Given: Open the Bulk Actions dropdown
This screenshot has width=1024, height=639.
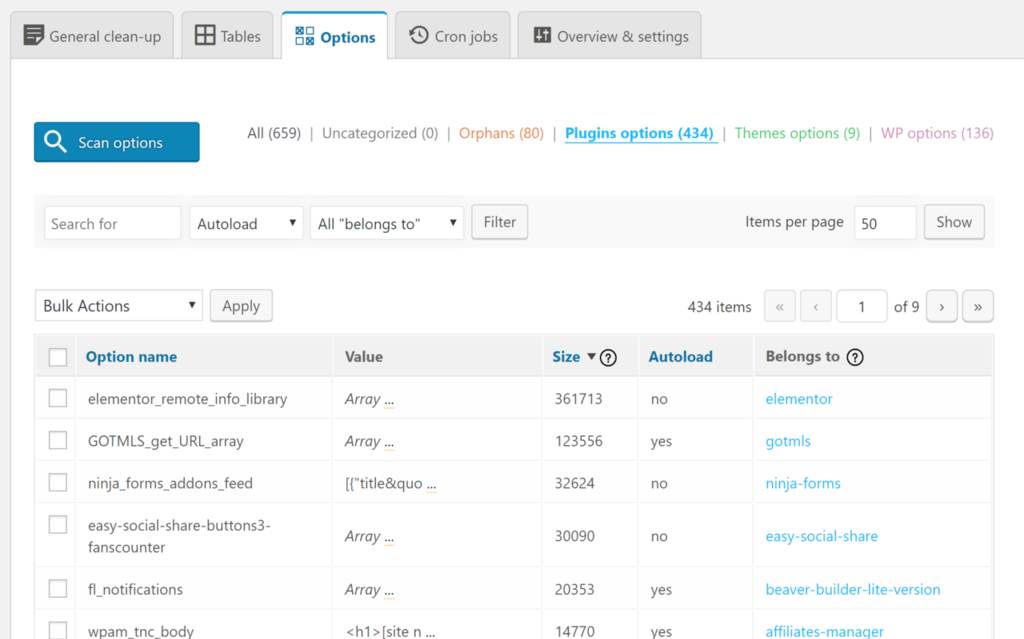Looking at the screenshot, I should (118, 306).
